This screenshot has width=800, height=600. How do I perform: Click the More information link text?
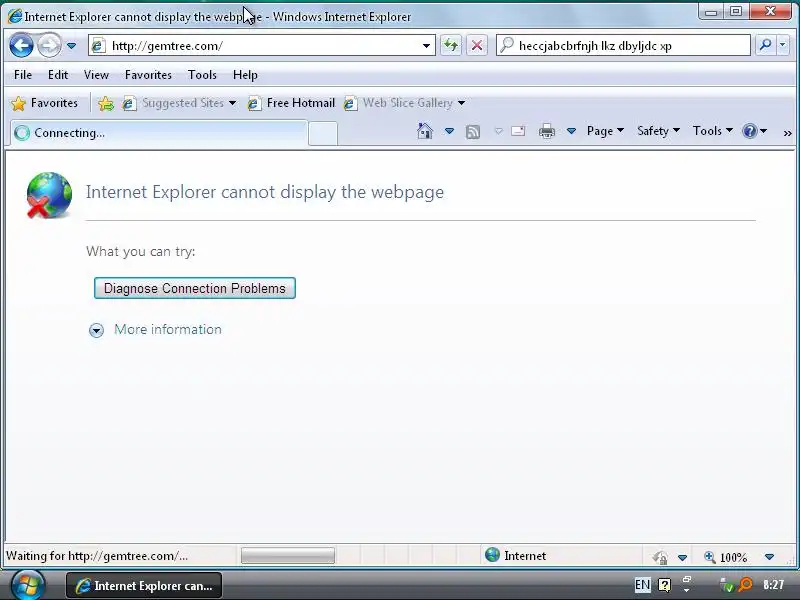168,330
